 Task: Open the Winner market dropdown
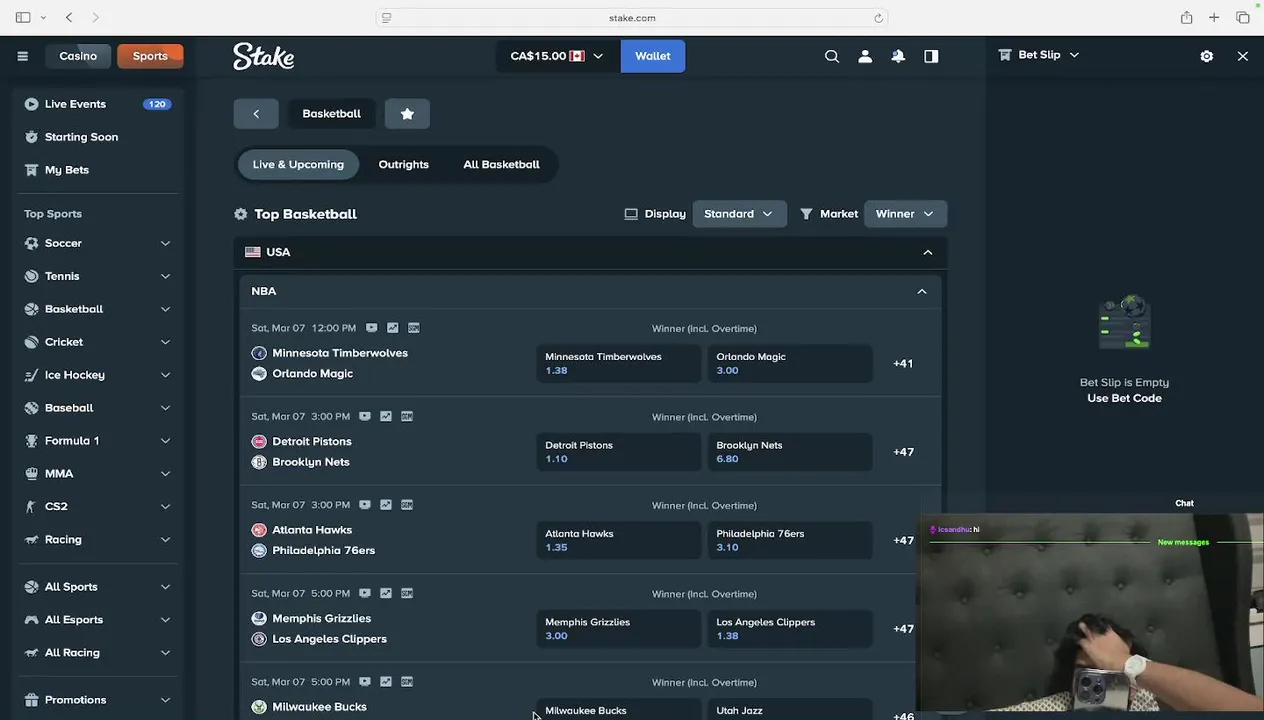(x=905, y=214)
